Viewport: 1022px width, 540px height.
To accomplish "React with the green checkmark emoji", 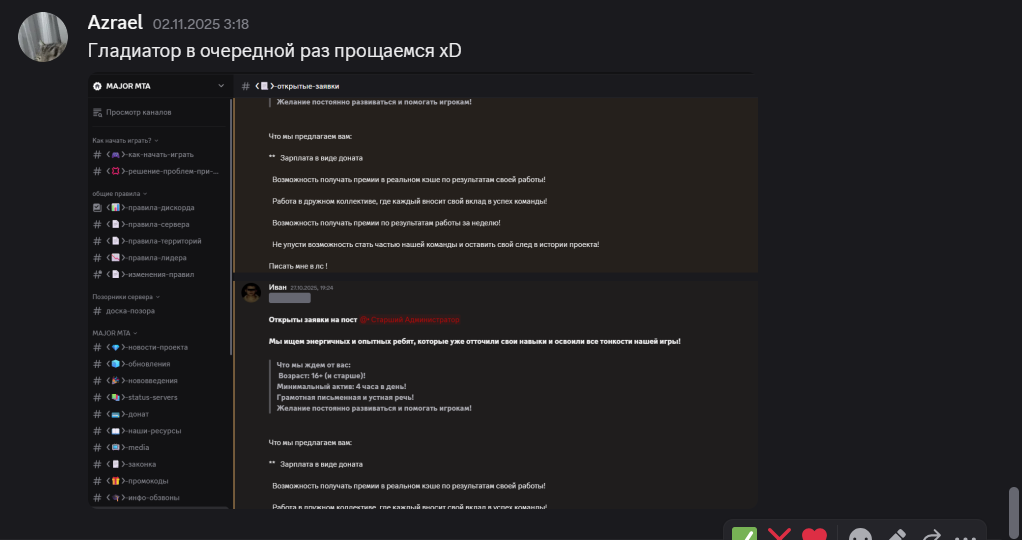I will (x=744, y=534).
